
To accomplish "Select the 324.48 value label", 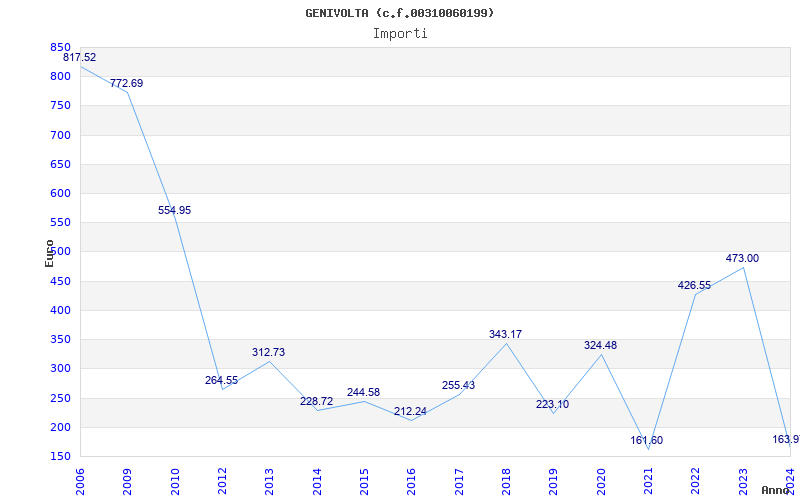I will point(601,345).
